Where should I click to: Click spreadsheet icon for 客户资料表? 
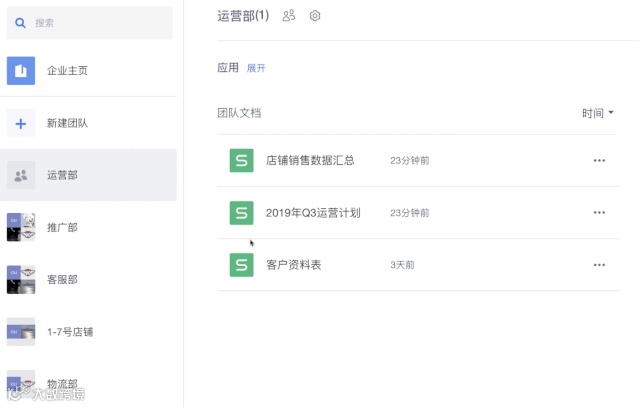coord(241,265)
